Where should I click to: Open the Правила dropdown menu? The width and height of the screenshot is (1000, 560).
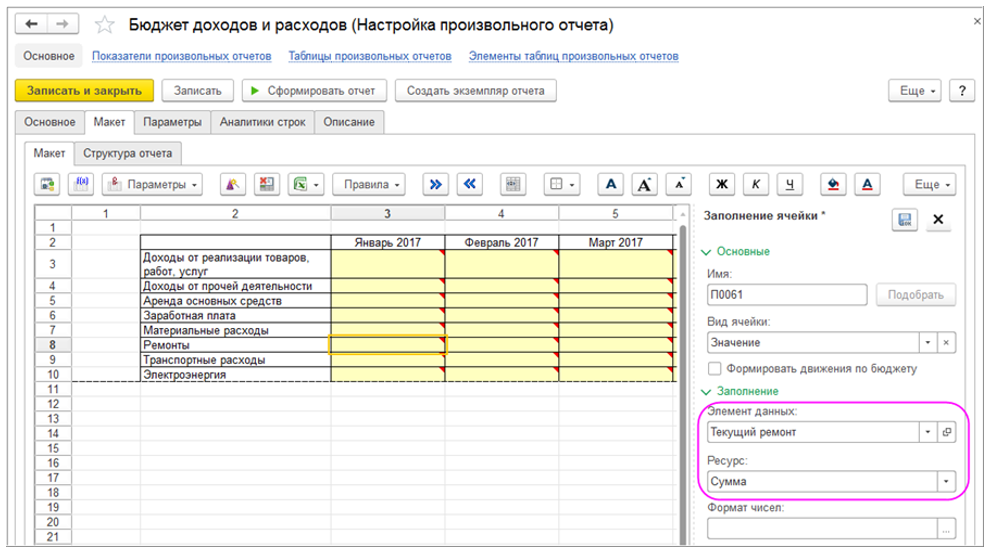click(371, 184)
